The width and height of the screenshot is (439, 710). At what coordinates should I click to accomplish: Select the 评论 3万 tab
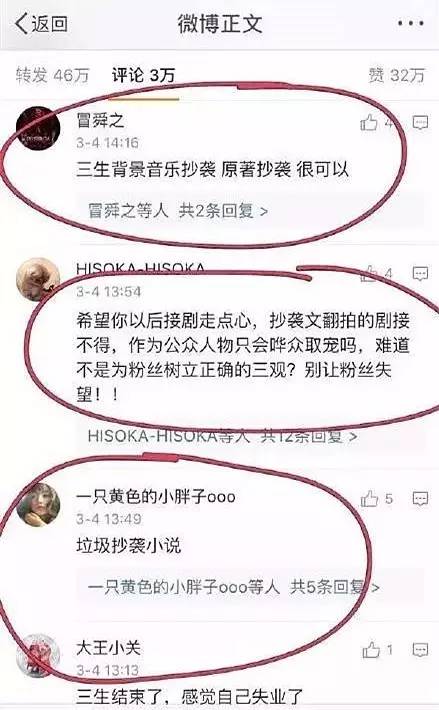143,75
